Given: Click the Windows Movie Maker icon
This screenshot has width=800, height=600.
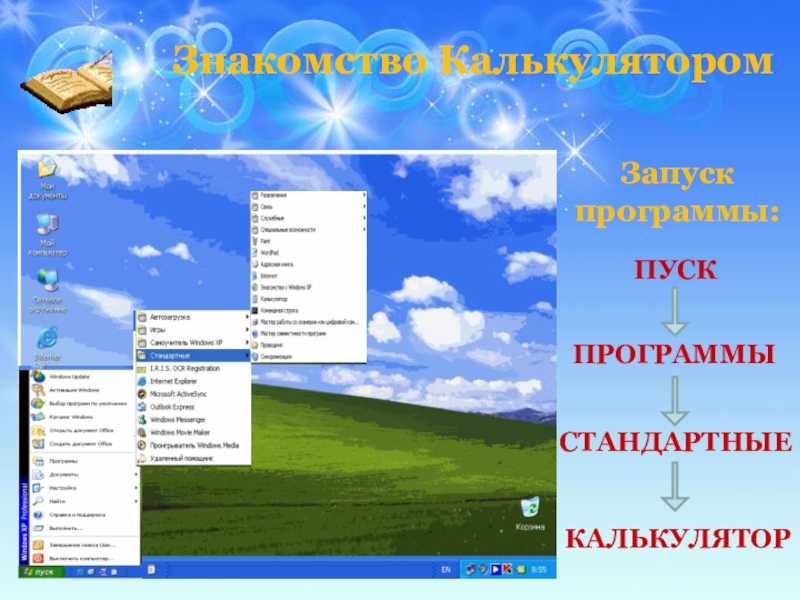Looking at the screenshot, I should click(x=142, y=433).
